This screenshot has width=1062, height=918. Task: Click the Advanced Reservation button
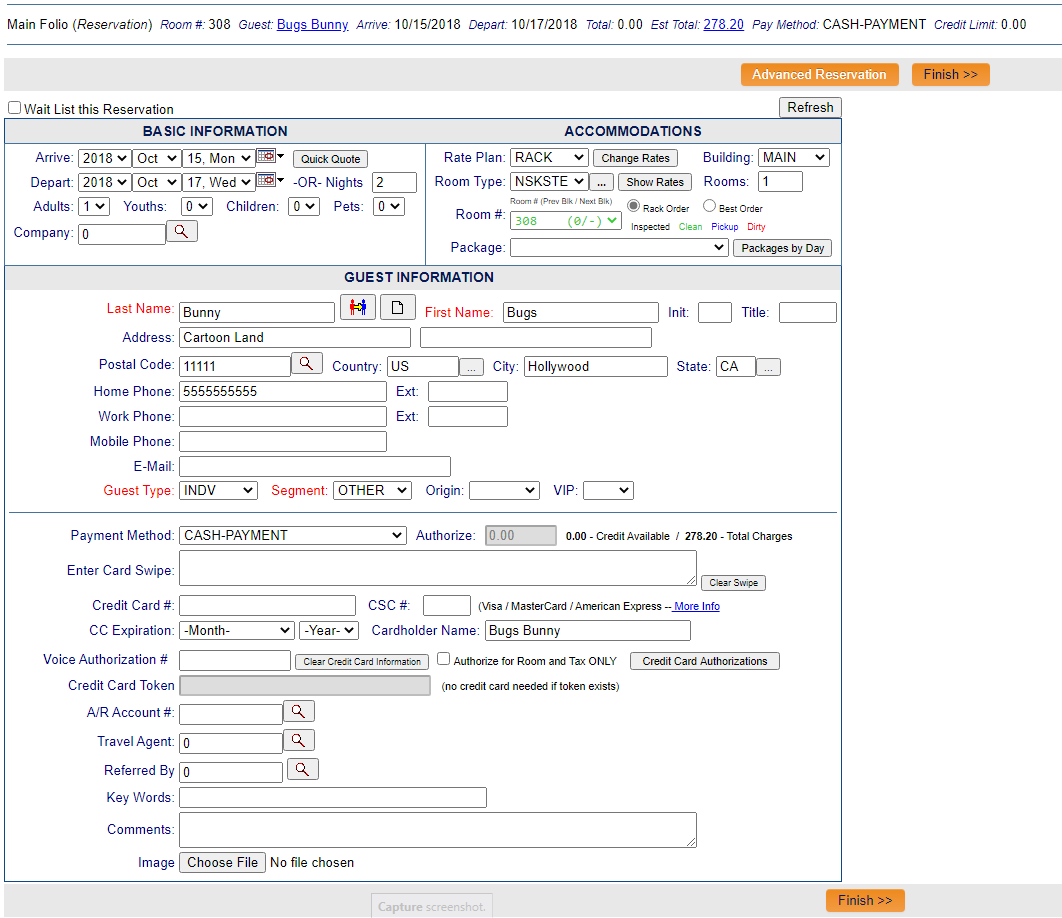click(x=820, y=74)
